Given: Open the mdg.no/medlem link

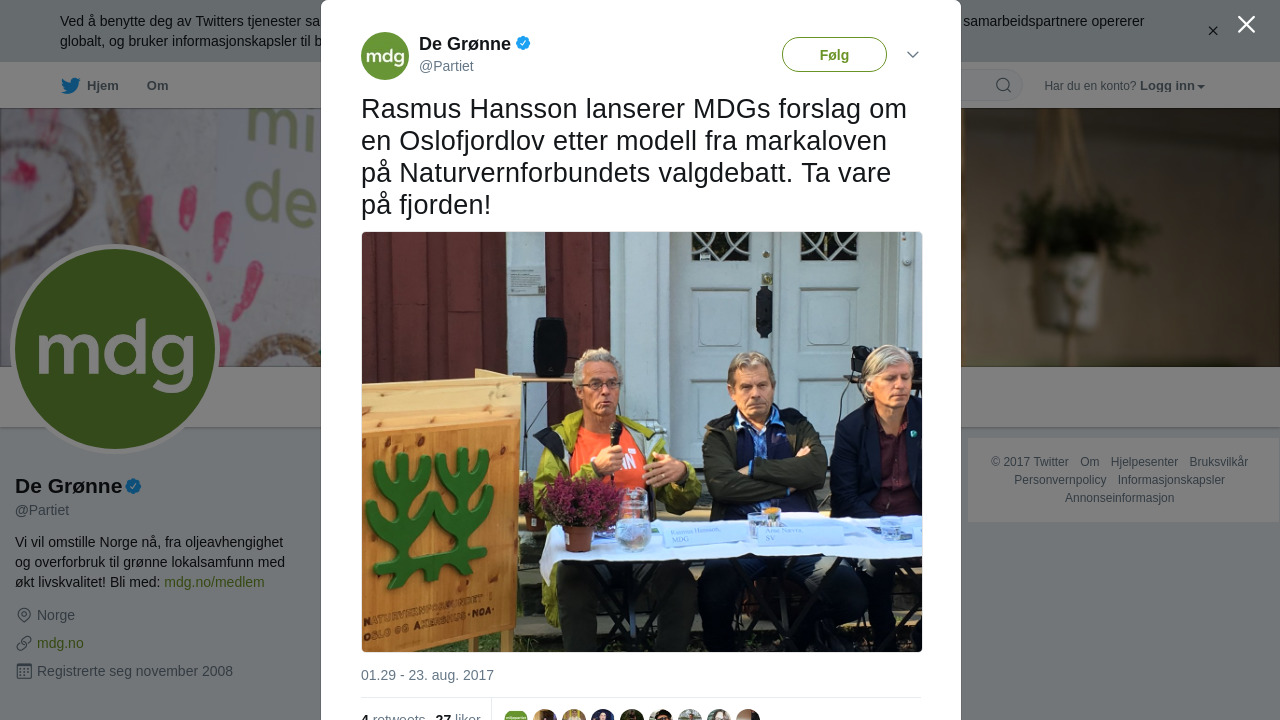Looking at the screenshot, I should (214, 582).
